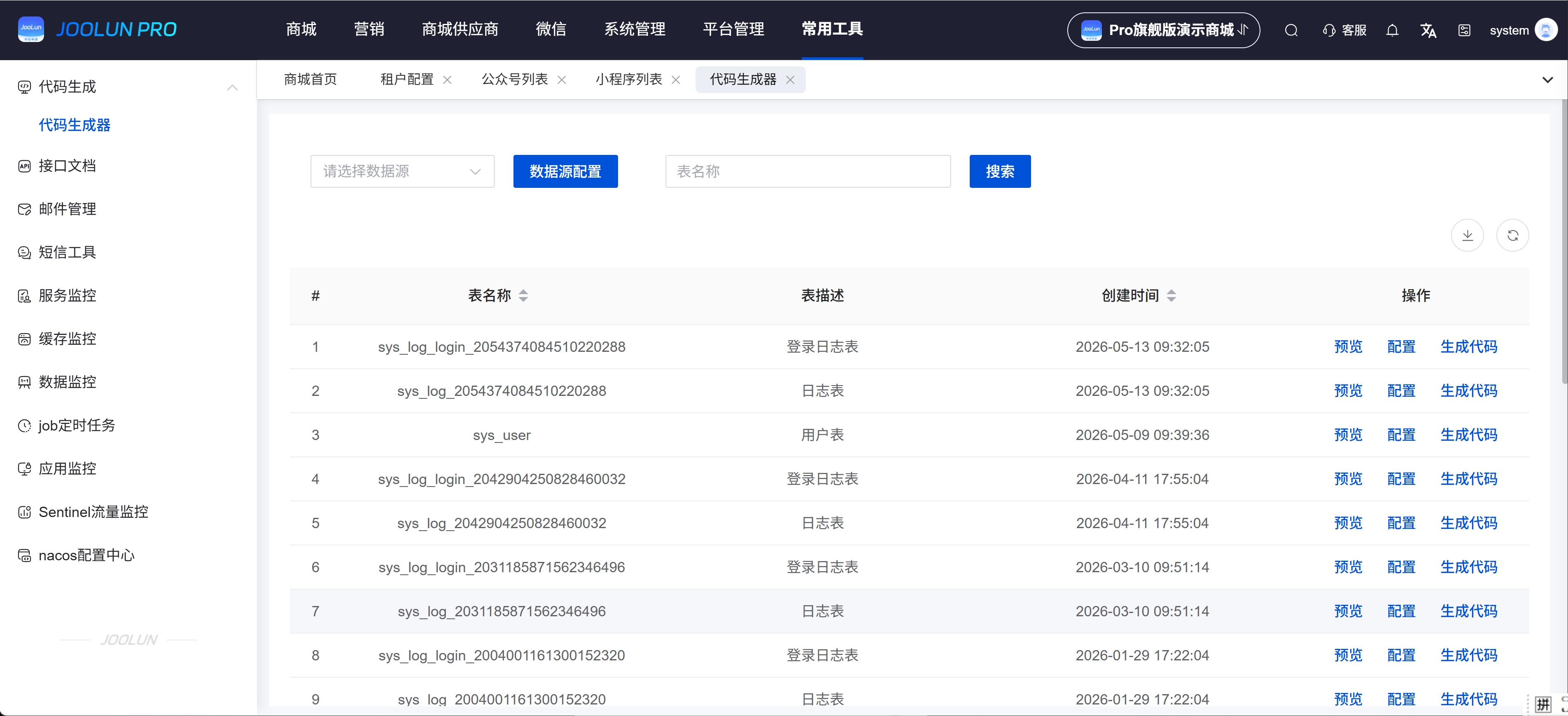Image resolution: width=1568 pixels, height=716 pixels.
Task: Switch to the 小程序列表 tab
Action: pos(629,80)
